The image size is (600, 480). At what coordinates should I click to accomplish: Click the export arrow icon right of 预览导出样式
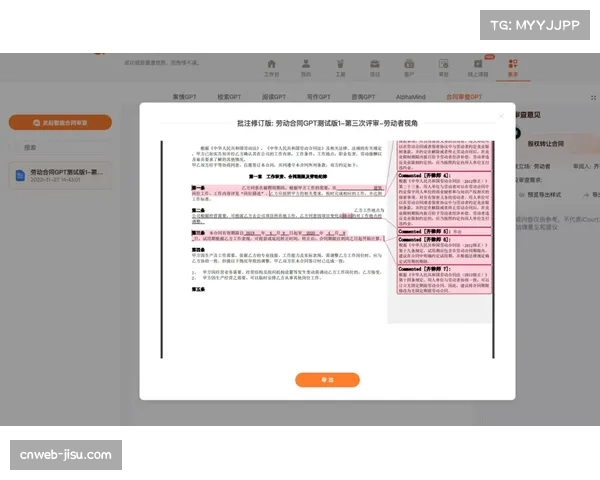click(x=586, y=195)
